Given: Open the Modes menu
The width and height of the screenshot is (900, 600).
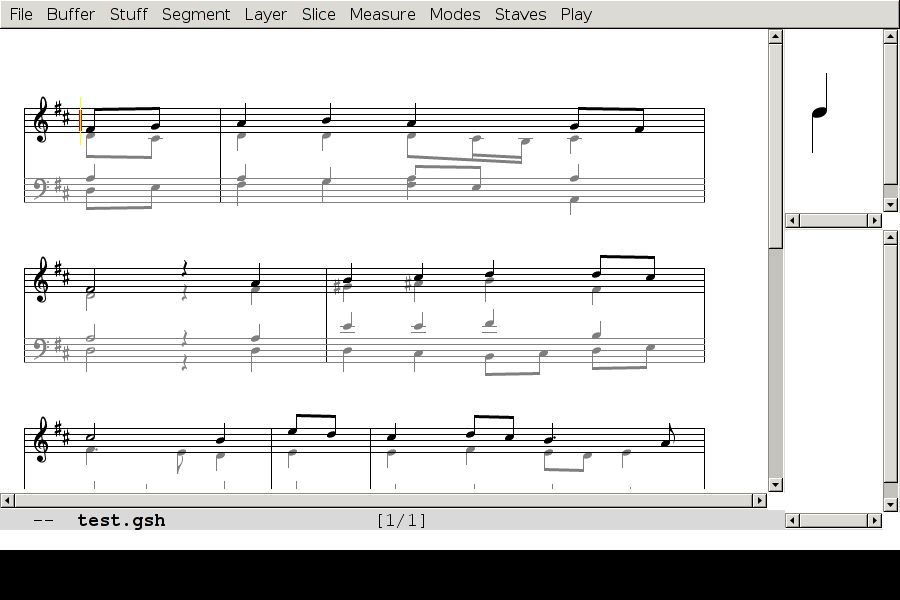Looking at the screenshot, I should (x=454, y=14).
